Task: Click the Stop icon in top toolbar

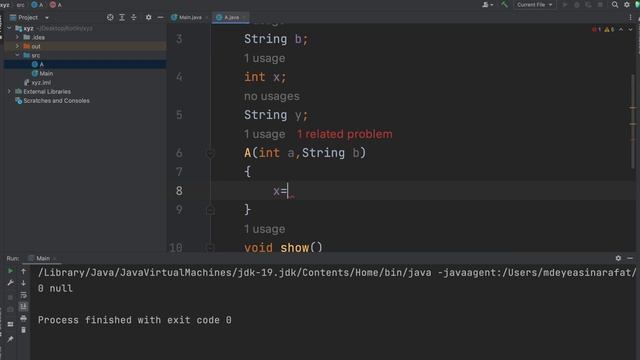Action: click(x=600, y=4)
